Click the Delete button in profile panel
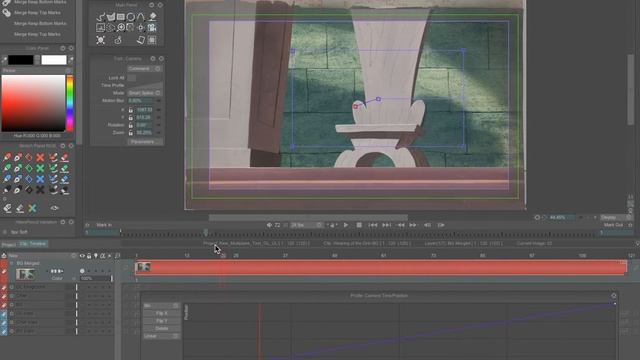Viewport: 640px width, 360px height. click(161, 328)
